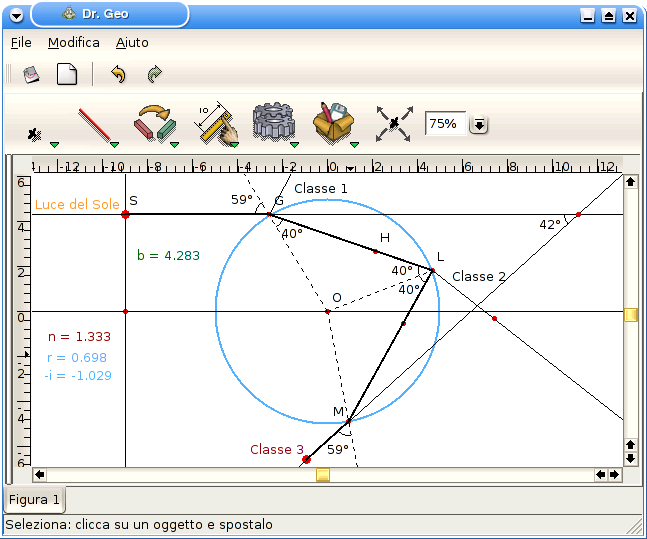The image size is (647, 539).
Task: Switch to the Figura 1 tab
Action: tap(35, 499)
